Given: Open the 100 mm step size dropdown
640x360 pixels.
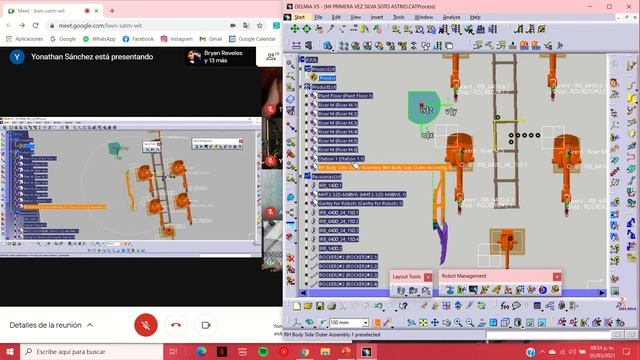Looking at the screenshot, I should click(x=365, y=322).
